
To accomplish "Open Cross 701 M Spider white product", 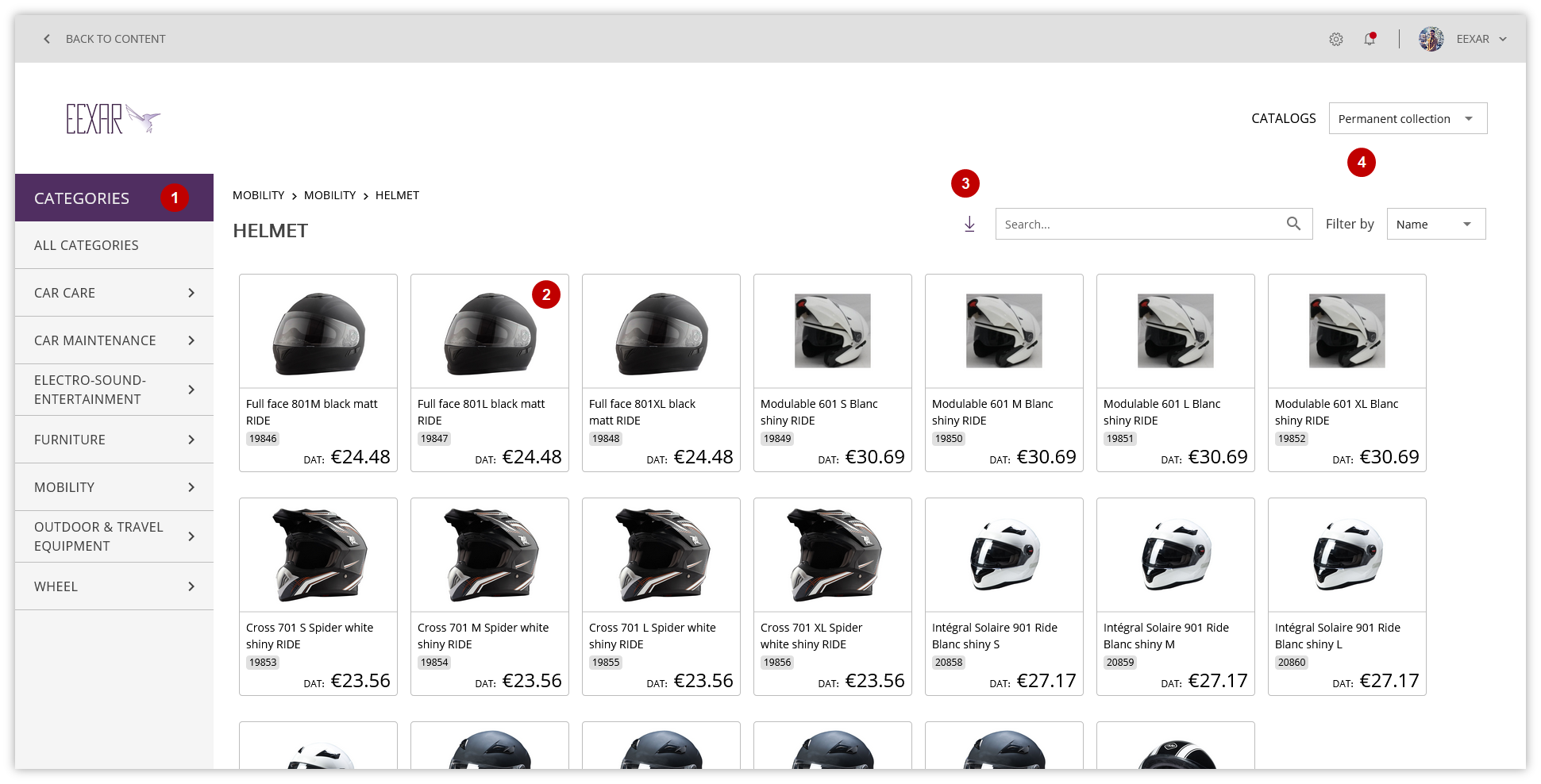I will [x=490, y=597].
